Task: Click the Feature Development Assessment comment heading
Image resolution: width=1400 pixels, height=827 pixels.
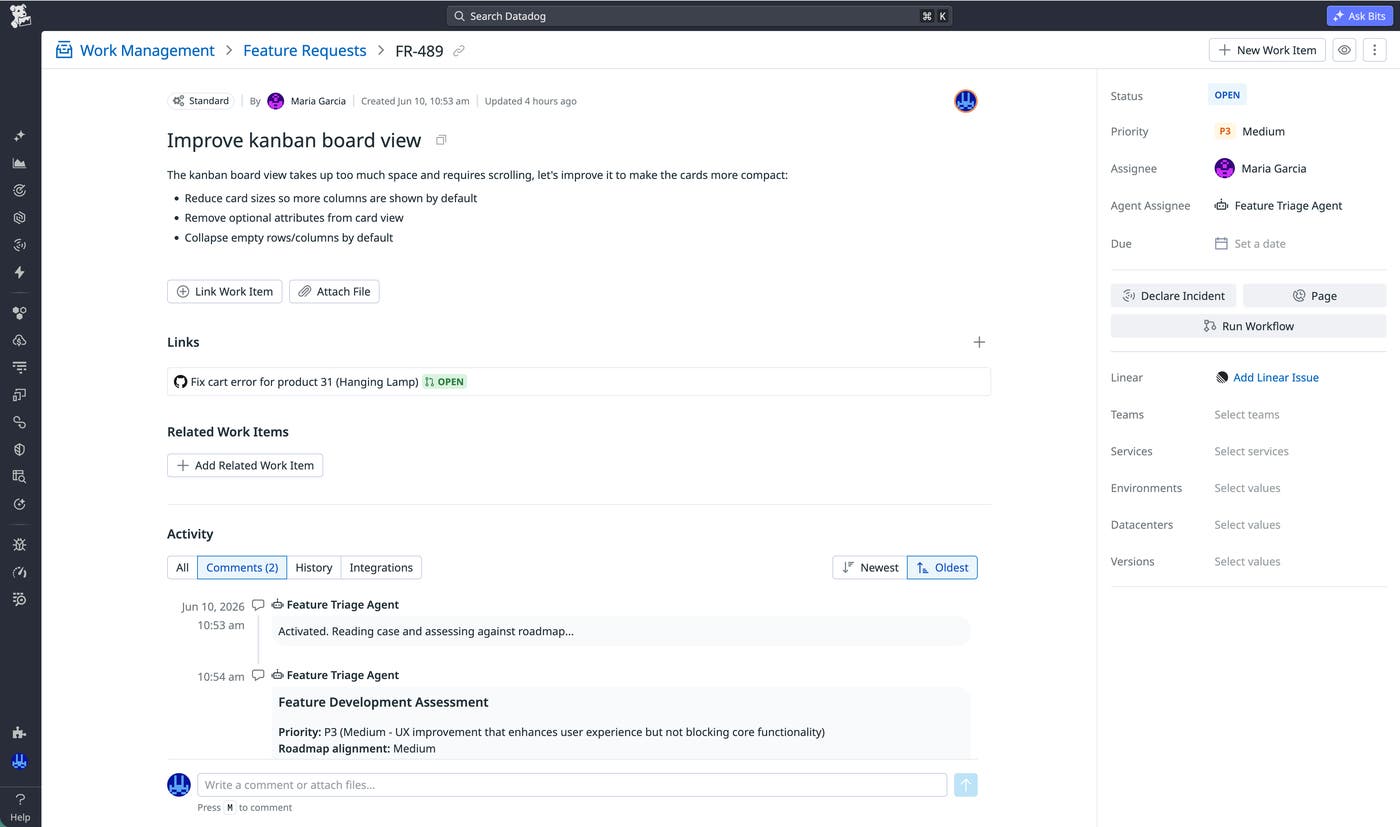Action: point(383,702)
